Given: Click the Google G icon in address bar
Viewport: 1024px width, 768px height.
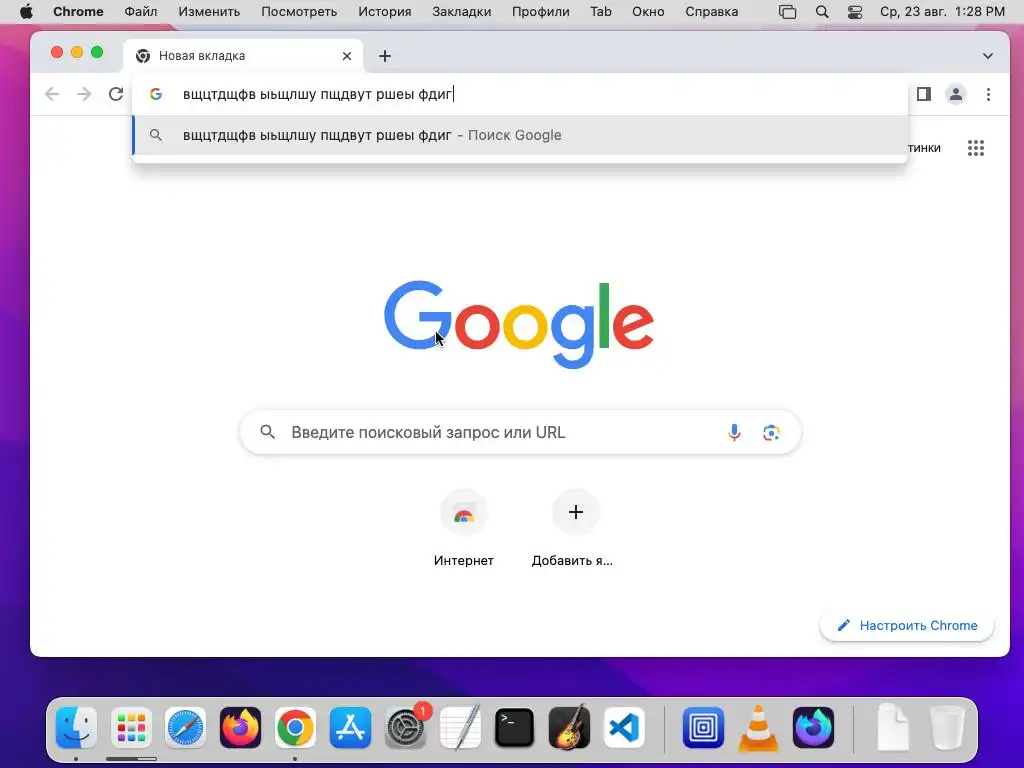Looking at the screenshot, I should (x=155, y=94).
